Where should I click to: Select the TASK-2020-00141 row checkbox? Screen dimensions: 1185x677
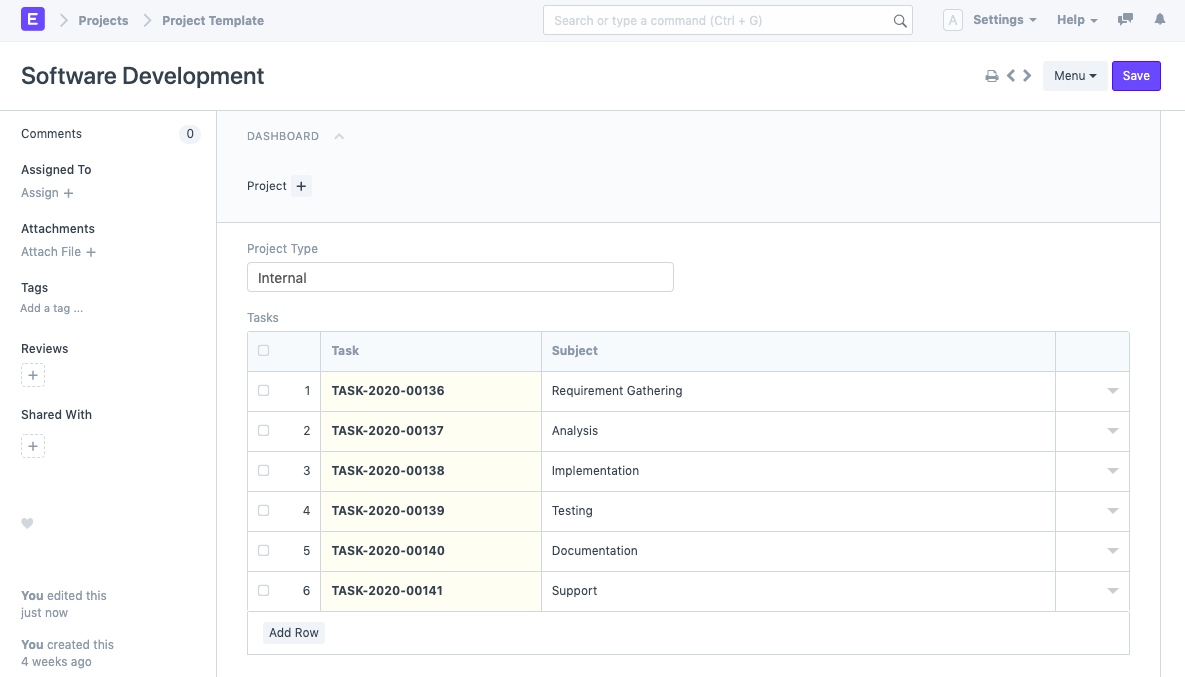263,590
